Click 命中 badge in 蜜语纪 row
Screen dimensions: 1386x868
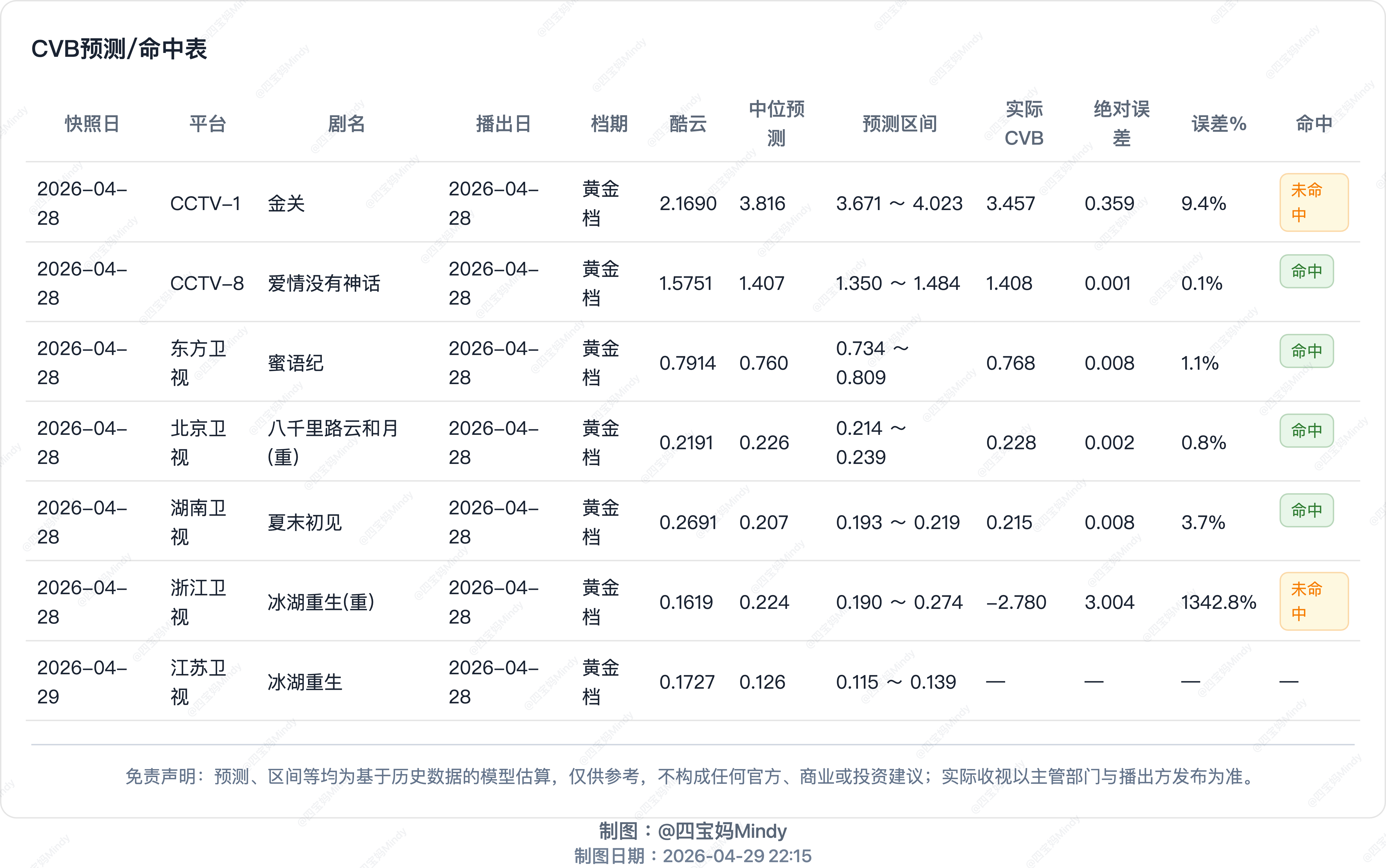point(1306,351)
